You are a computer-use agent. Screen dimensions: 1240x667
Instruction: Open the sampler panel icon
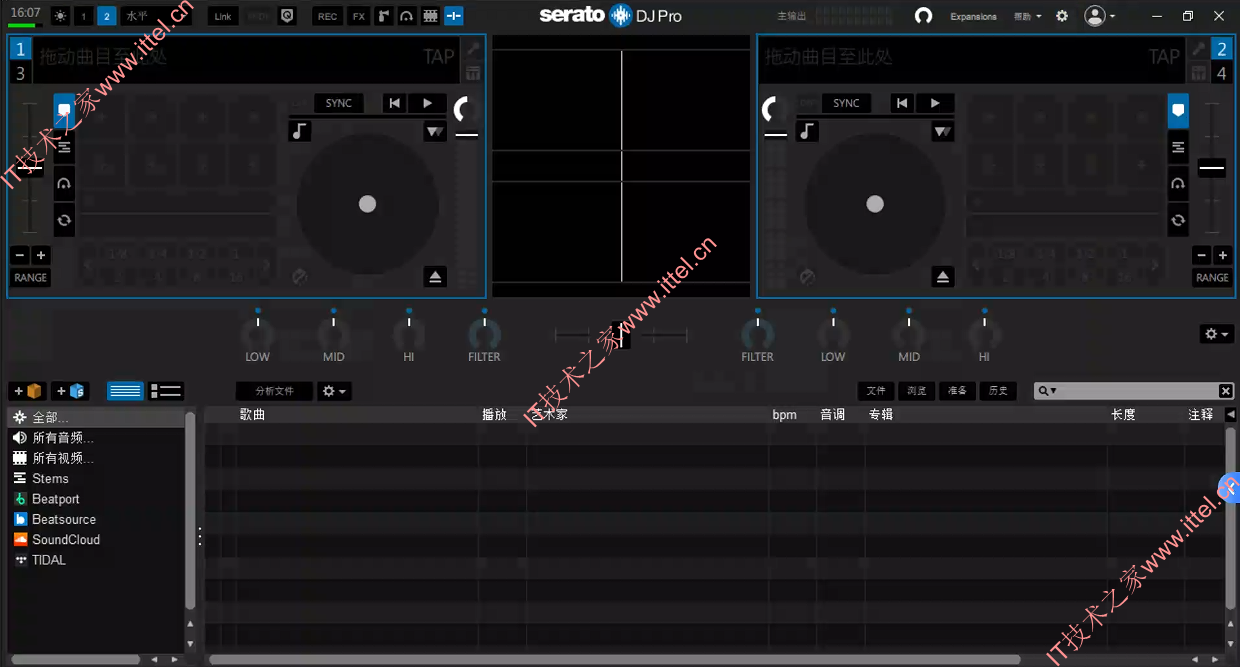click(x=383, y=16)
